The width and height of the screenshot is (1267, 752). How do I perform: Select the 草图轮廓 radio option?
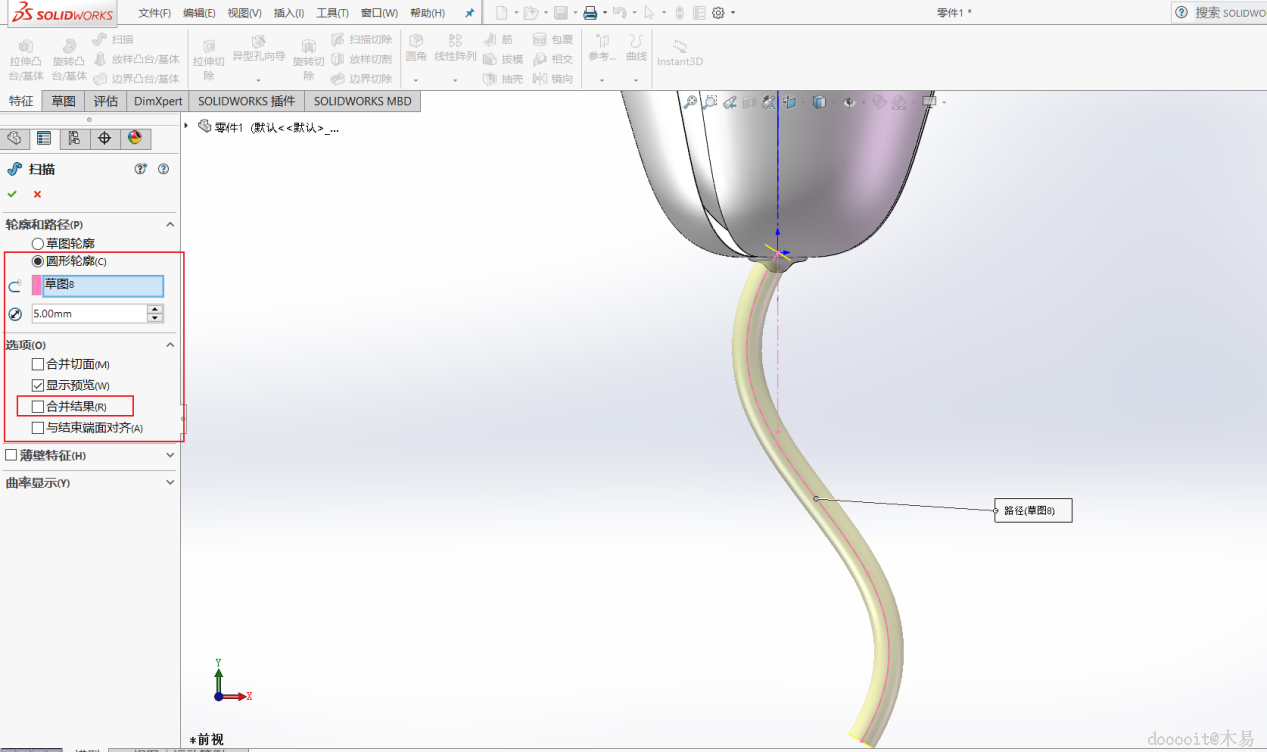point(38,243)
